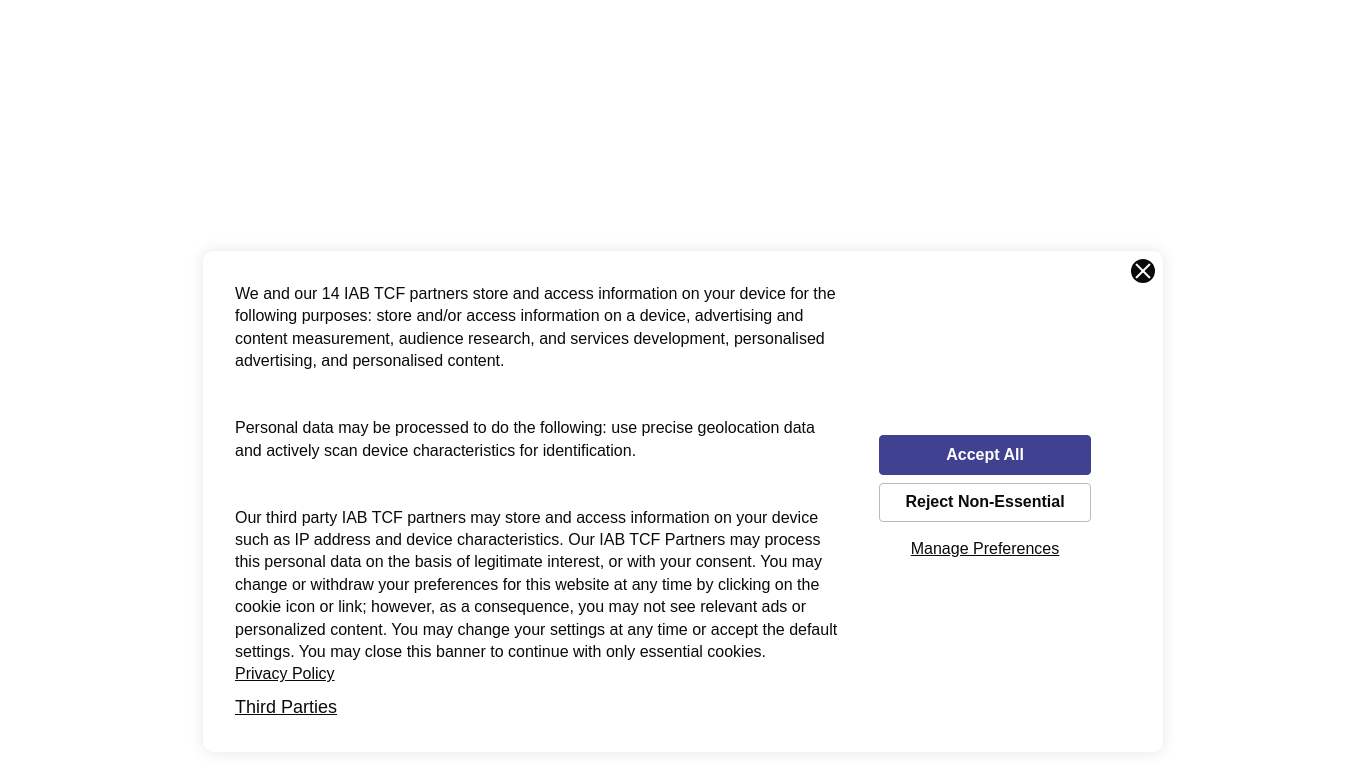
Task: Select Reject Non-Essential
Action: click(x=985, y=502)
